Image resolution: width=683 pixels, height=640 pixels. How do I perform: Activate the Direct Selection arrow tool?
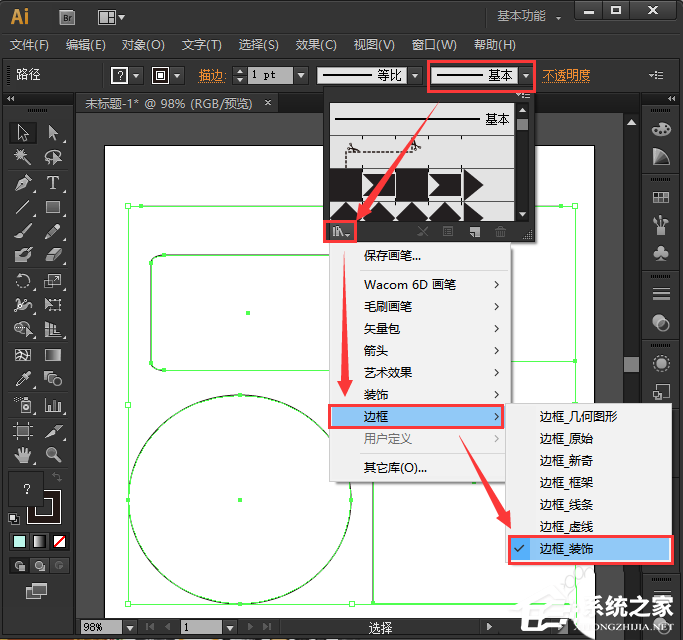[53, 133]
